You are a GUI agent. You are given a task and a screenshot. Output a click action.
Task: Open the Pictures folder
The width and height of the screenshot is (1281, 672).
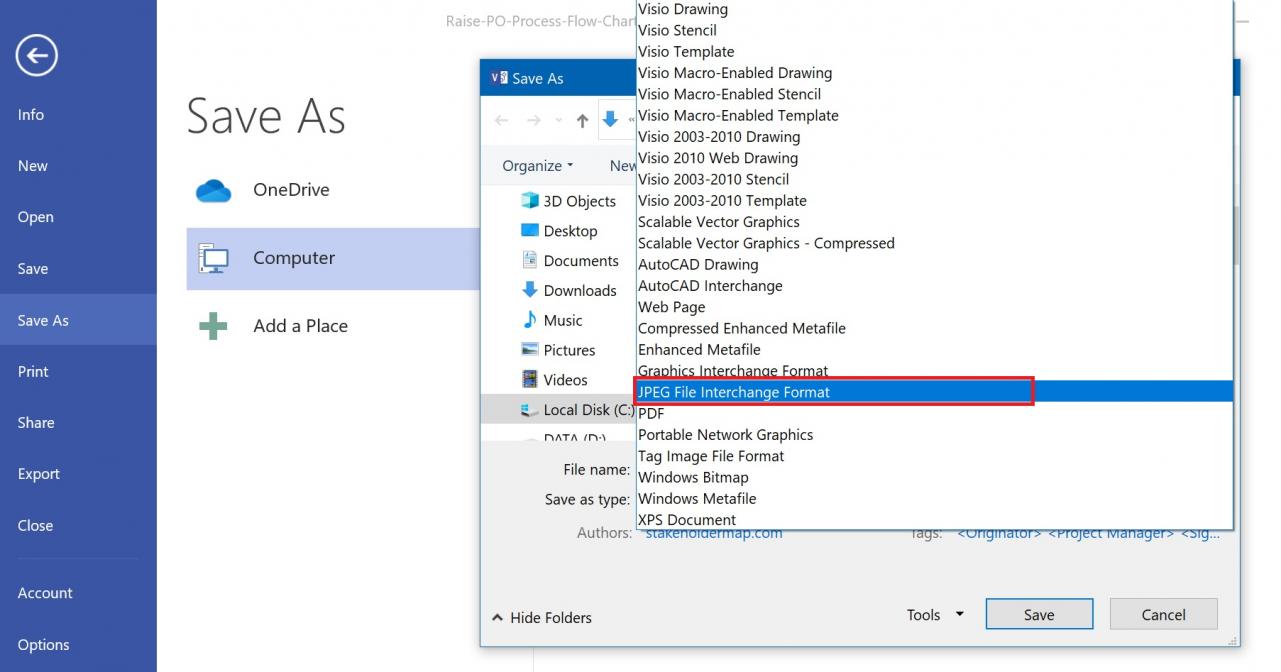(x=572, y=350)
